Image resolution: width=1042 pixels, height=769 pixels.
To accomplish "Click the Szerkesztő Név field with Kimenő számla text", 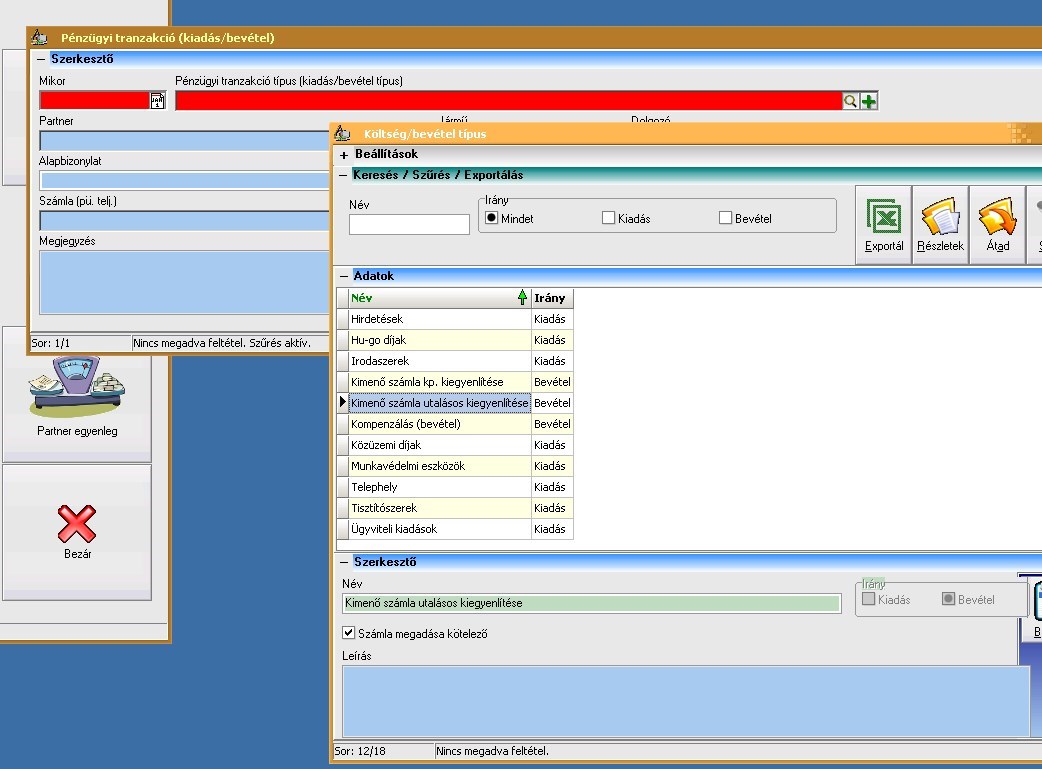I will click(x=591, y=603).
